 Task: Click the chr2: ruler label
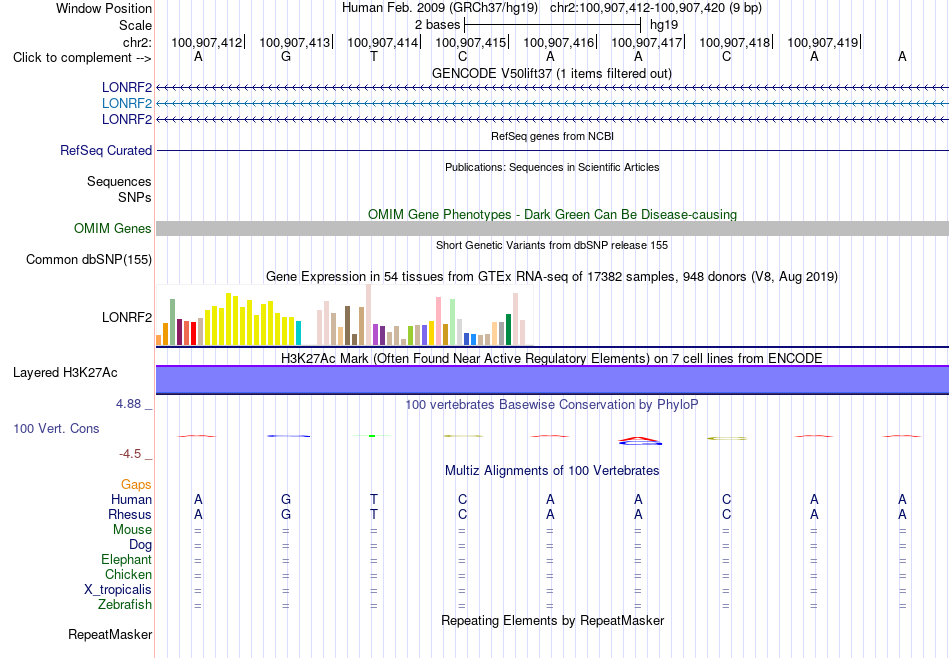pos(137,42)
